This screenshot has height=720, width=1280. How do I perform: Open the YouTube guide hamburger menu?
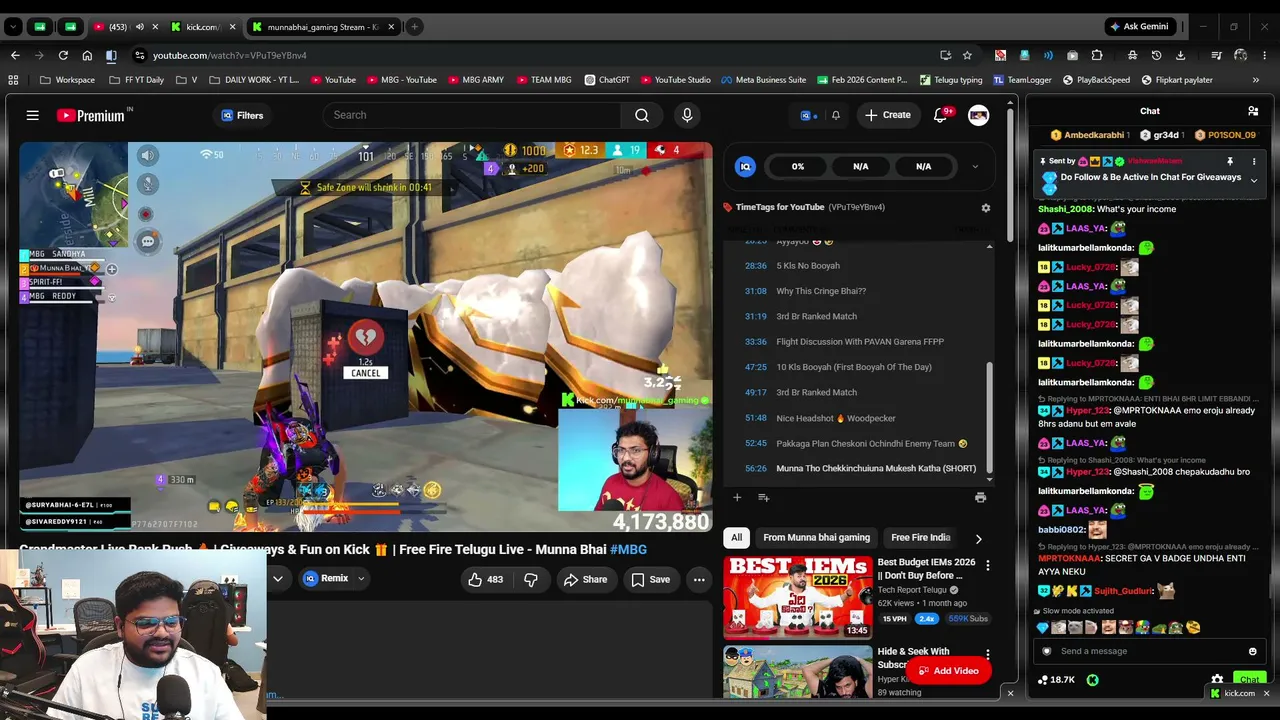pos(32,115)
